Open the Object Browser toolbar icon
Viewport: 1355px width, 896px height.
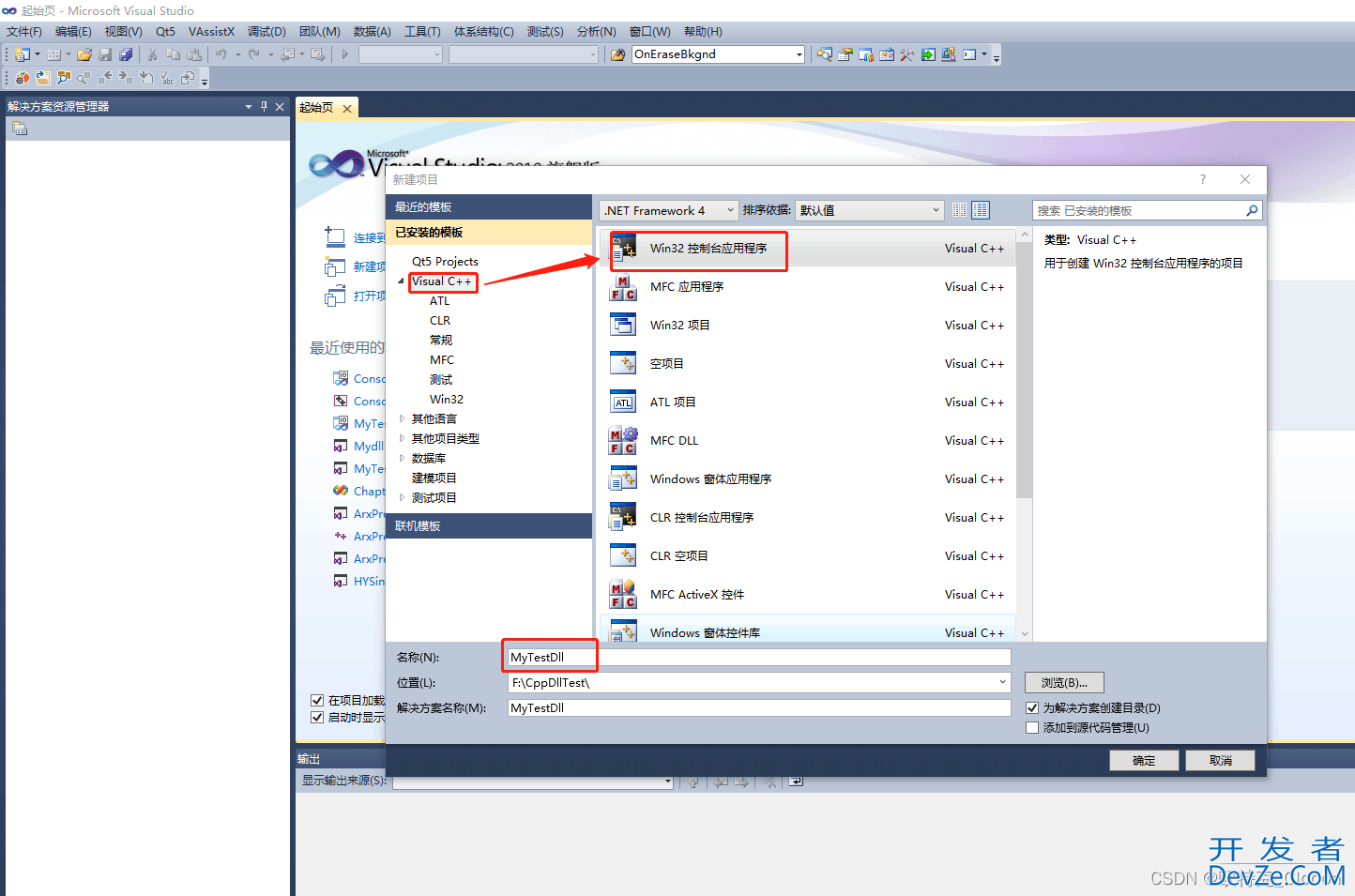[886, 54]
